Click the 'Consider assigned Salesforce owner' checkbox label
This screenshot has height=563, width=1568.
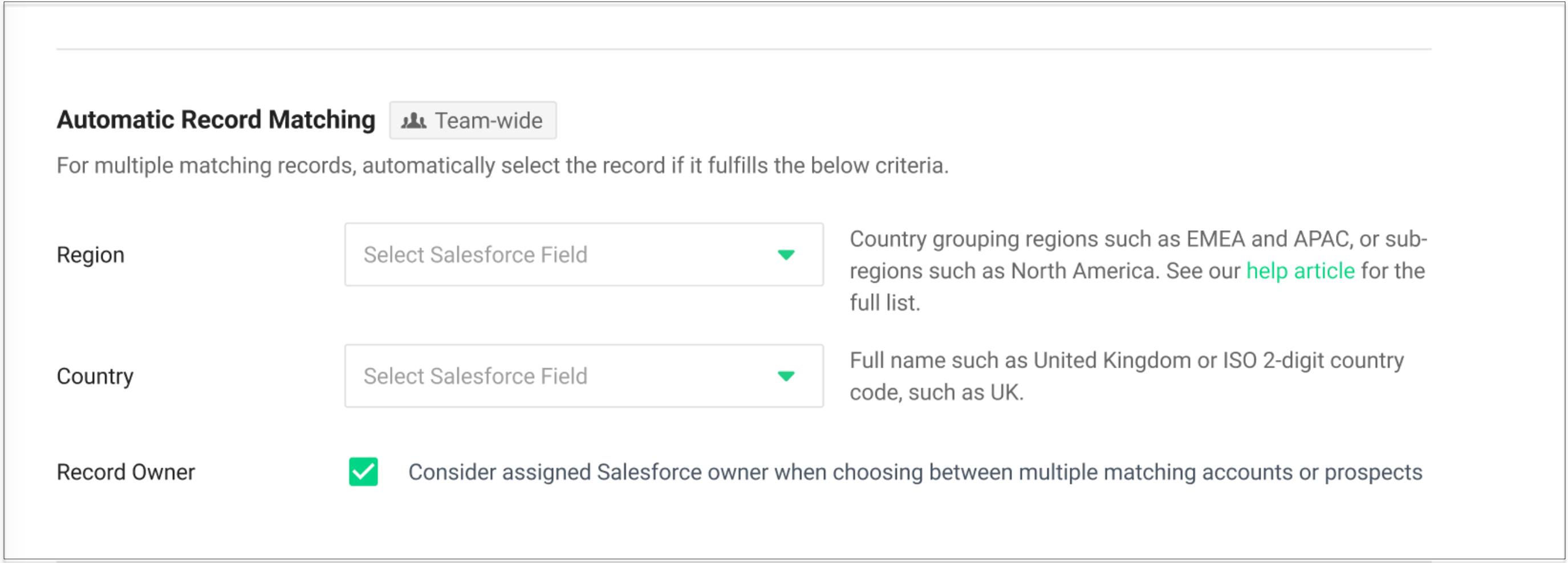click(915, 472)
